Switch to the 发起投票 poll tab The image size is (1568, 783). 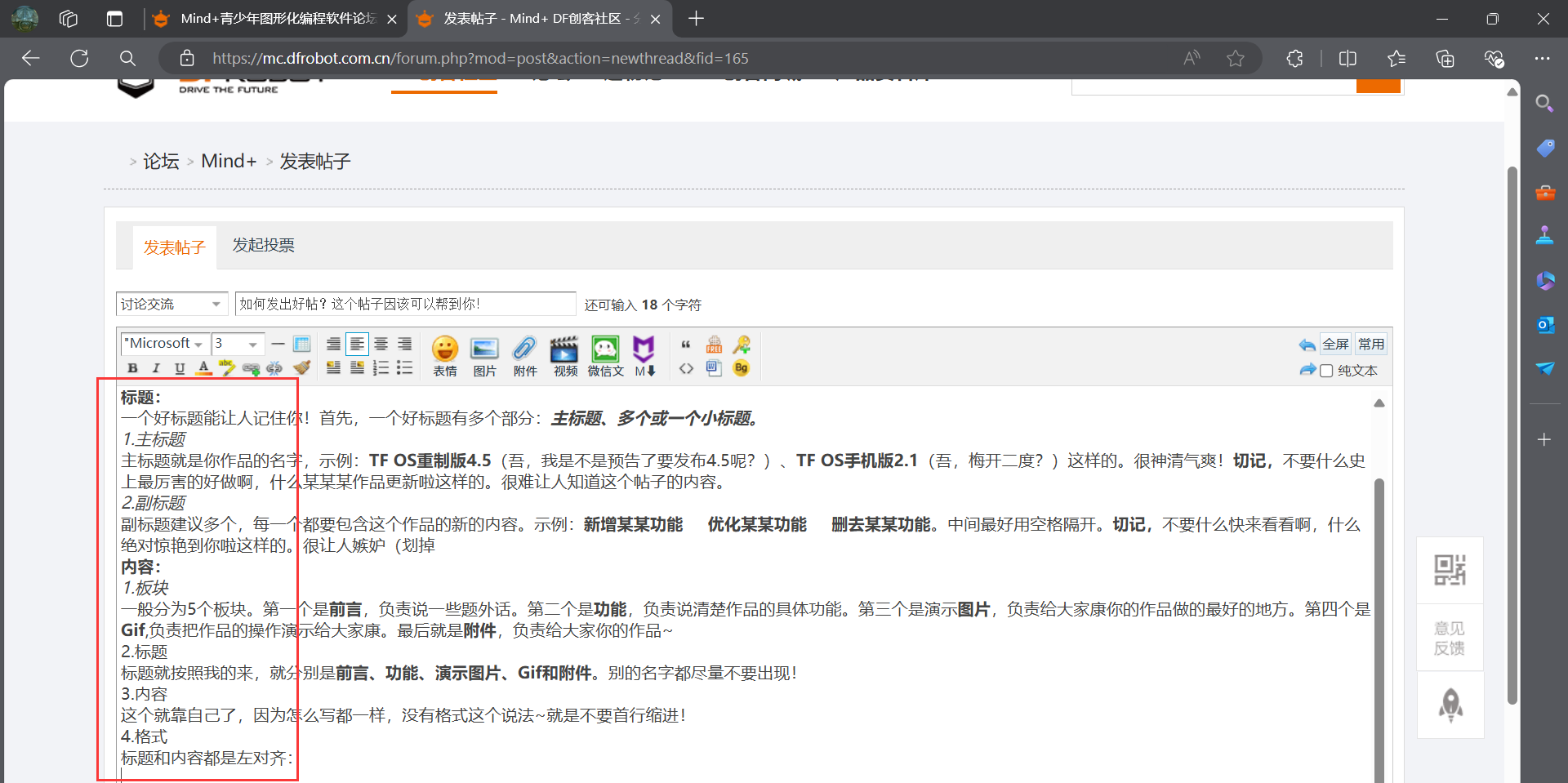click(263, 245)
